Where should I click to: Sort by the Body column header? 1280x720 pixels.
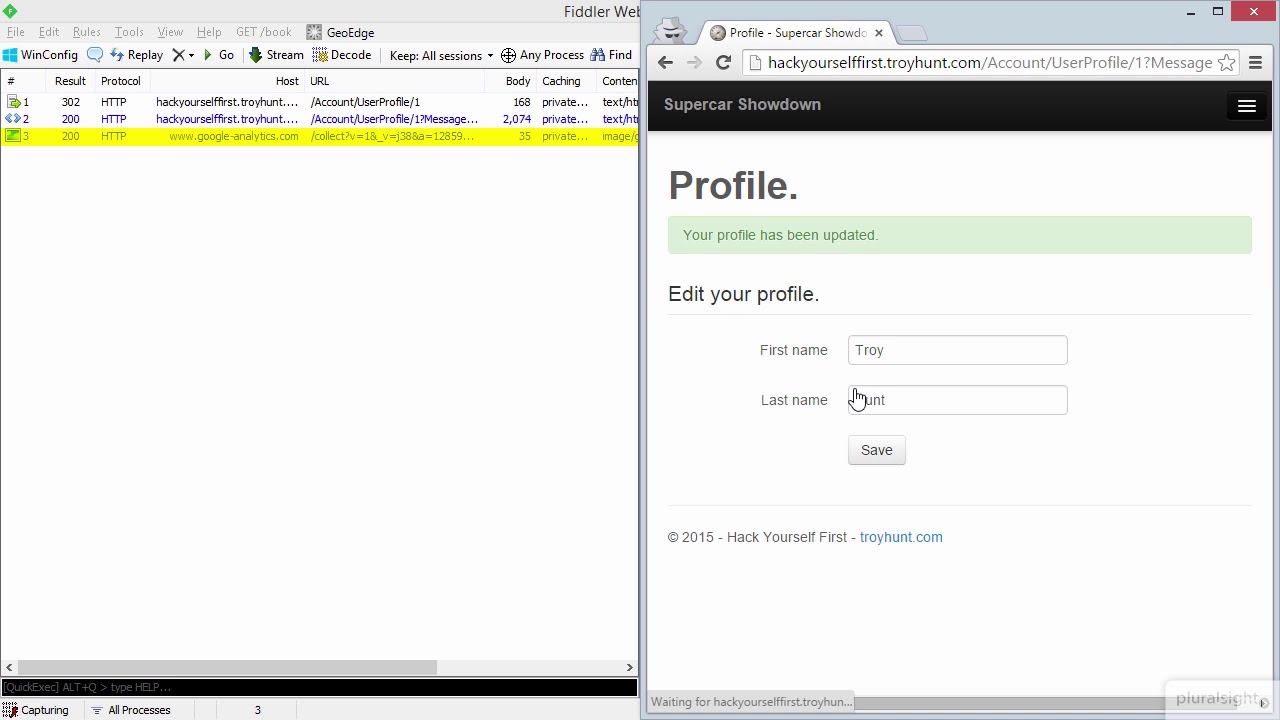[511, 81]
